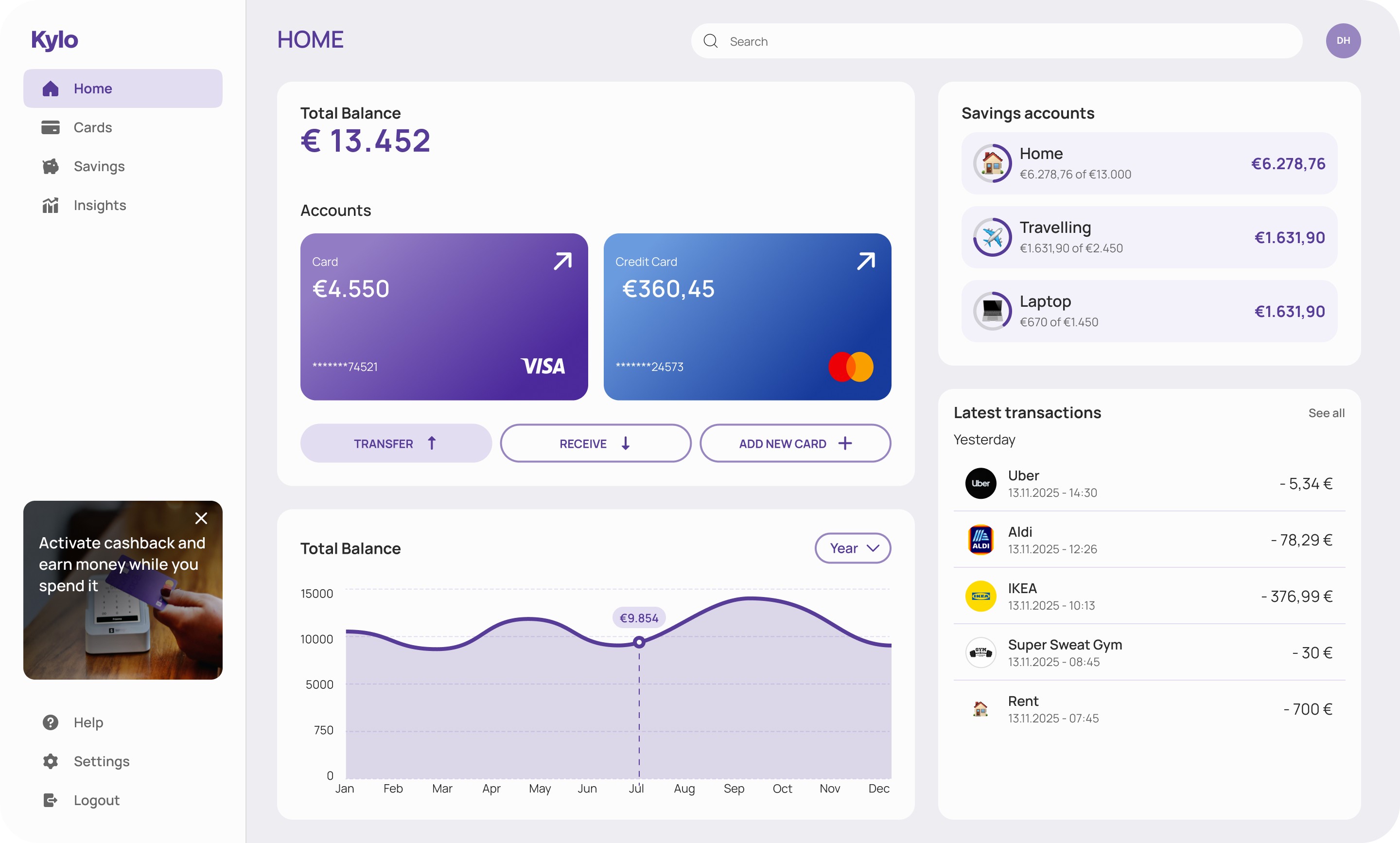Click the Uber transaction logo
The height and width of the screenshot is (843, 1400).
tap(980, 483)
